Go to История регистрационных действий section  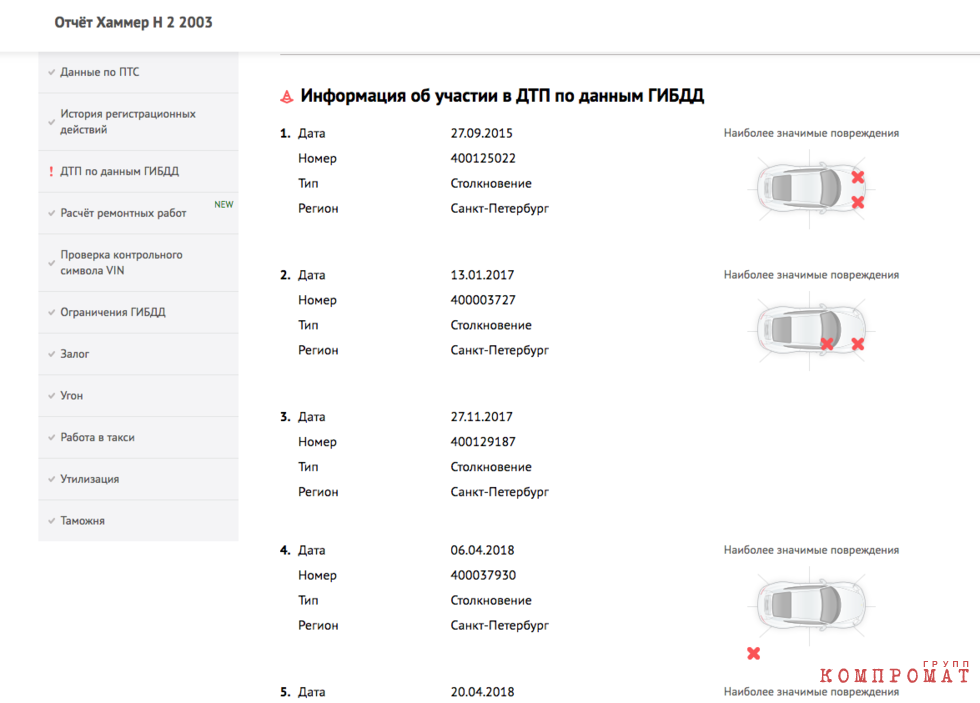(138, 122)
